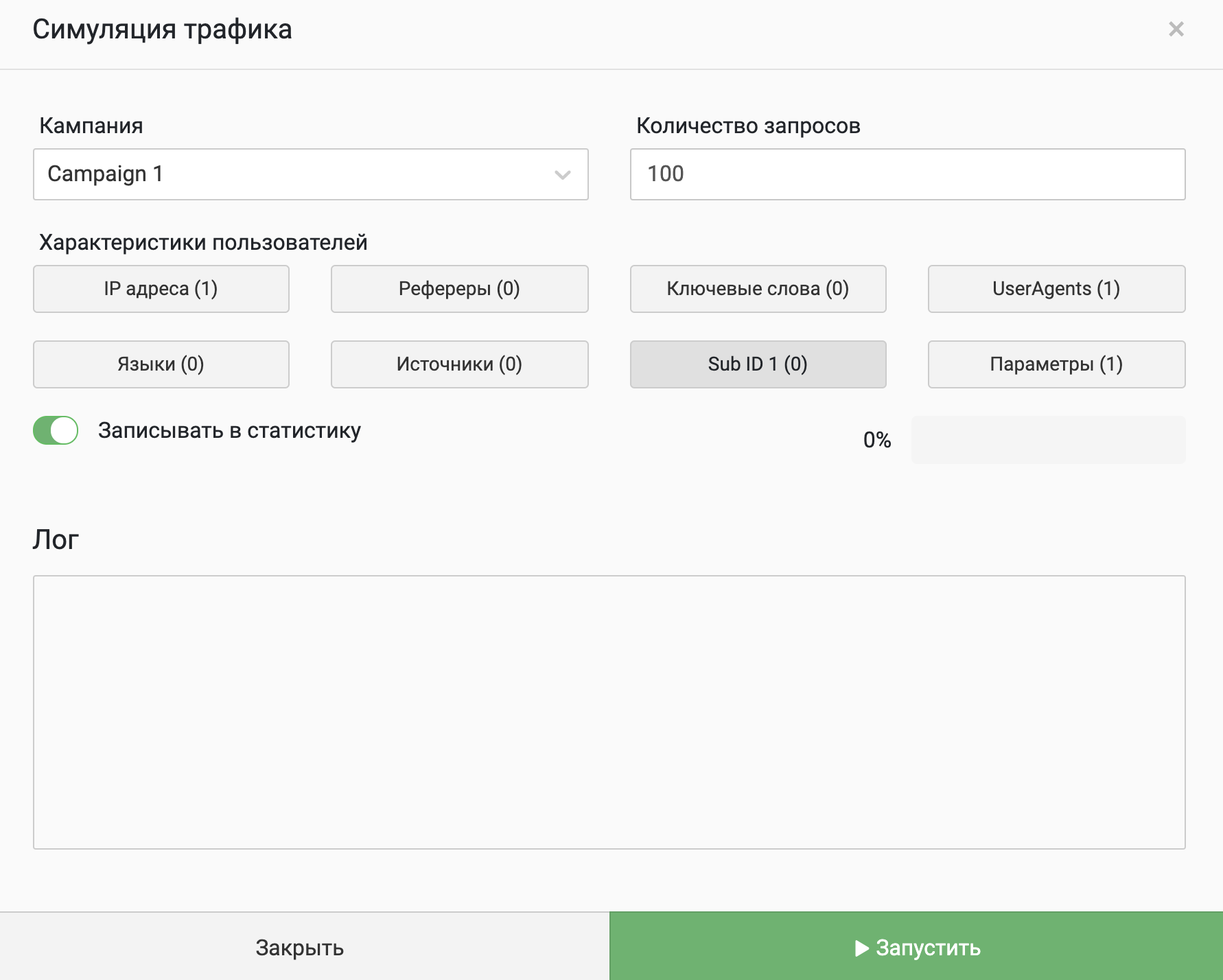
Task: Click the Симуляция трафика title
Action: click(163, 30)
